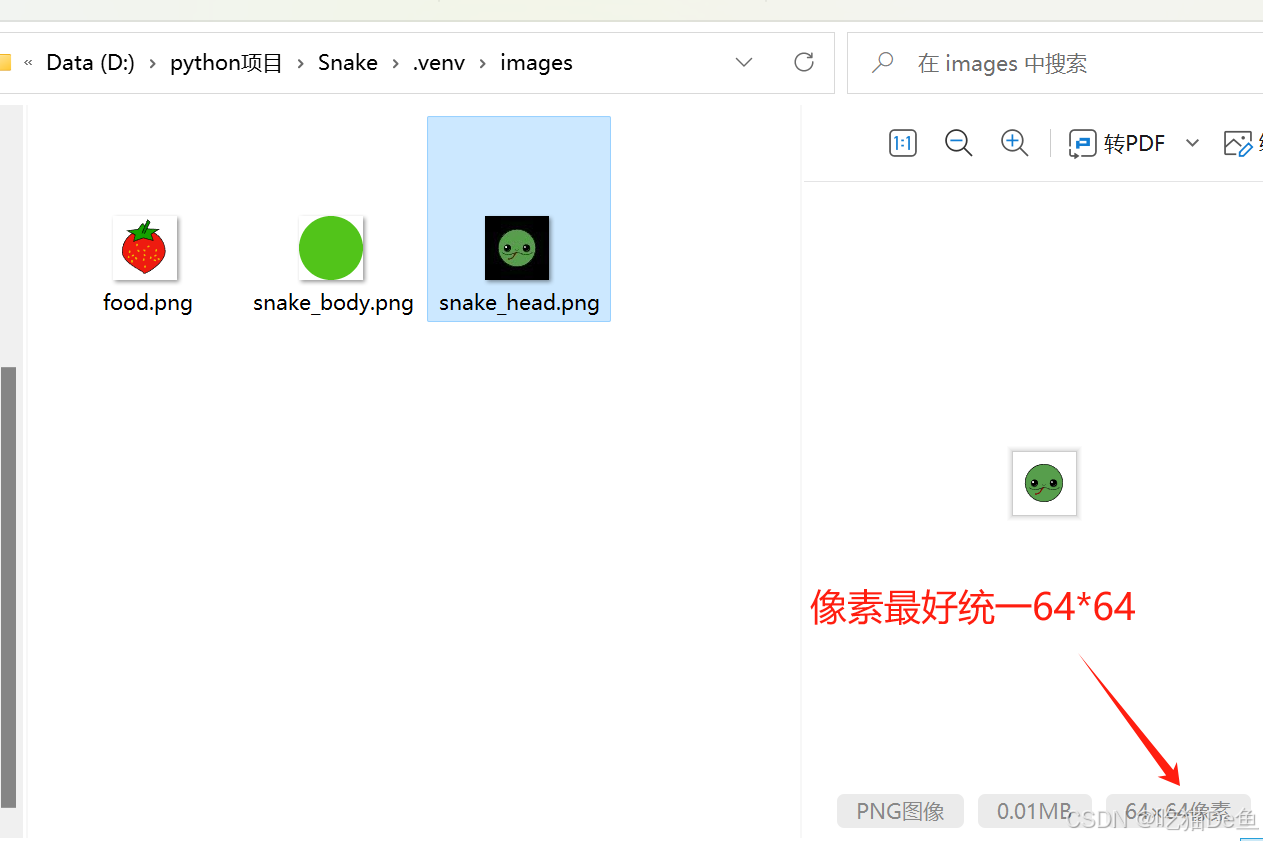The image size is (1263, 841).
Task: Click the refresh icon in the address bar
Action: click(x=804, y=62)
